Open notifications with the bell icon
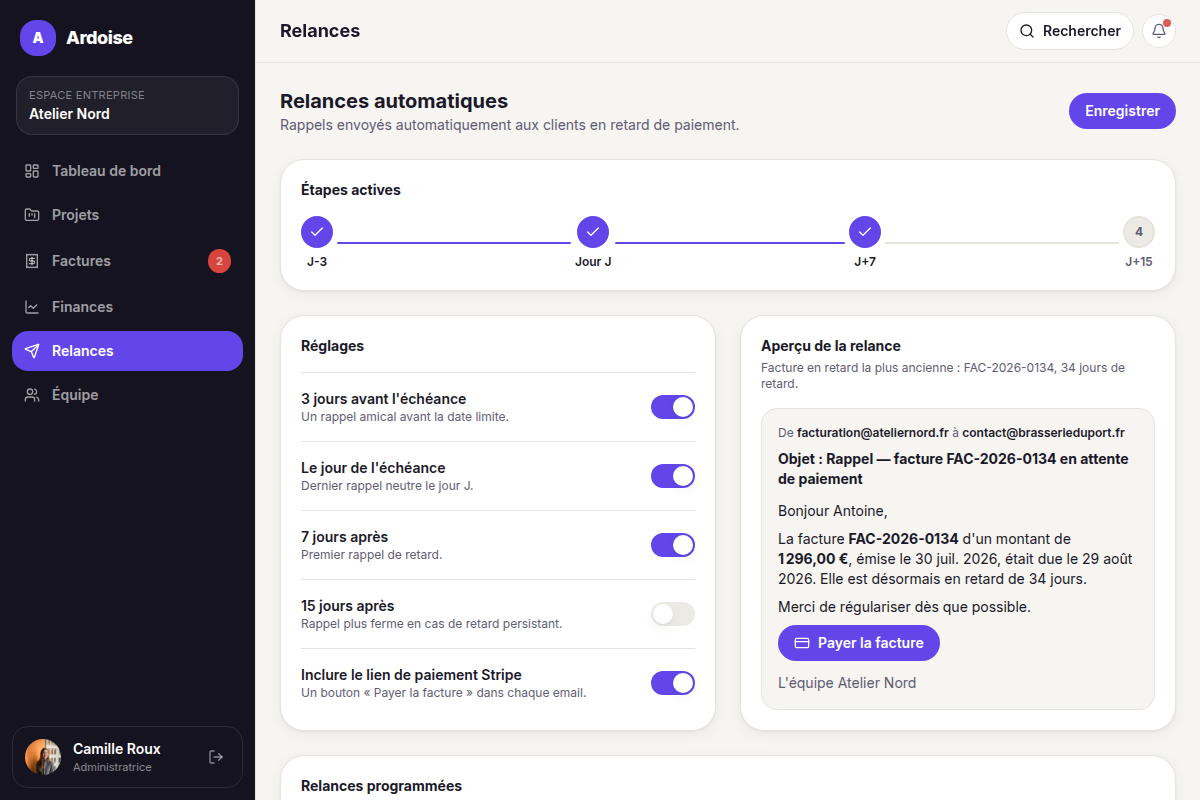This screenshot has height=800, width=1200. tap(1159, 31)
